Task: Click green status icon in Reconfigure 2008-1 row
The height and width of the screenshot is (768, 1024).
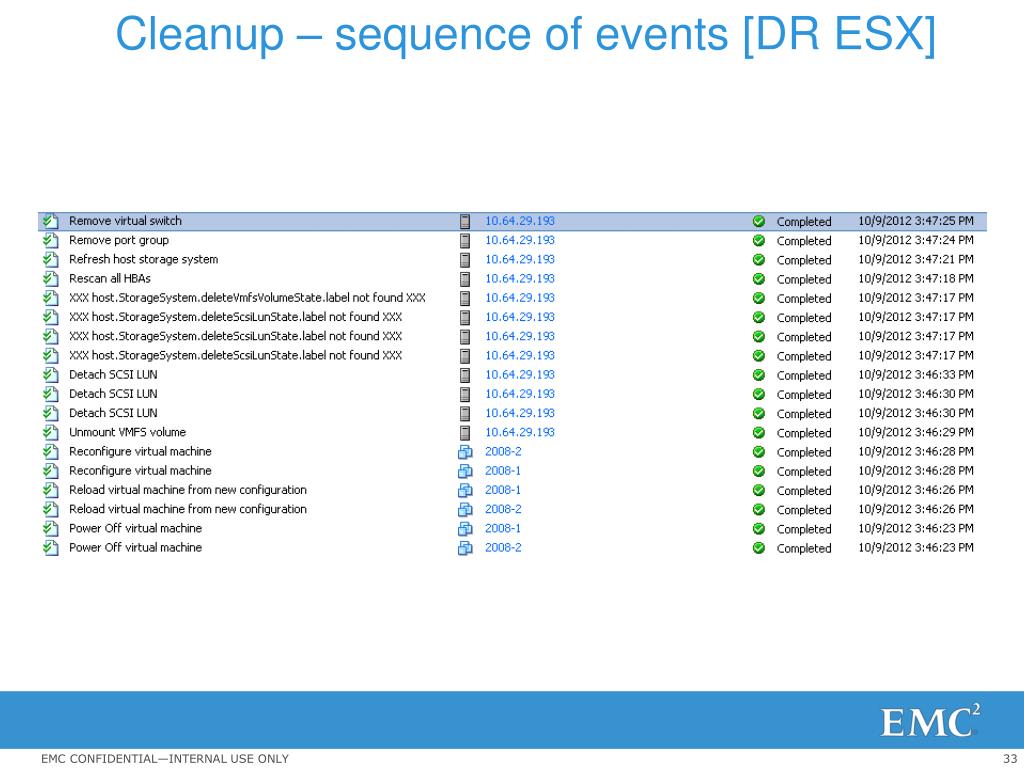Action: click(759, 471)
